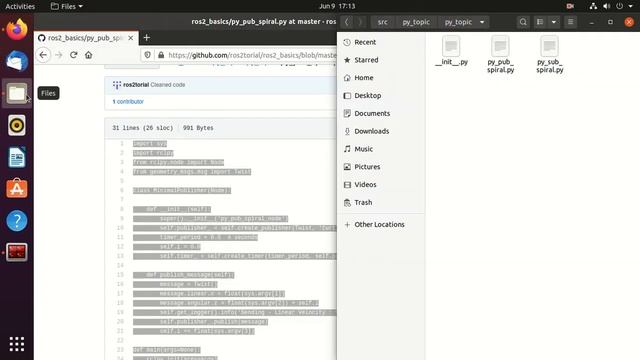This screenshot has width=640, height=360.
Task: Open the 1 contributor link
Action: [128, 102]
